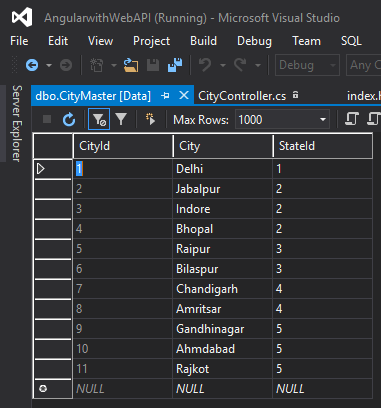
Task: Click the Navigate Forward arrow icon
Action: pyautogui.click(x=66, y=65)
